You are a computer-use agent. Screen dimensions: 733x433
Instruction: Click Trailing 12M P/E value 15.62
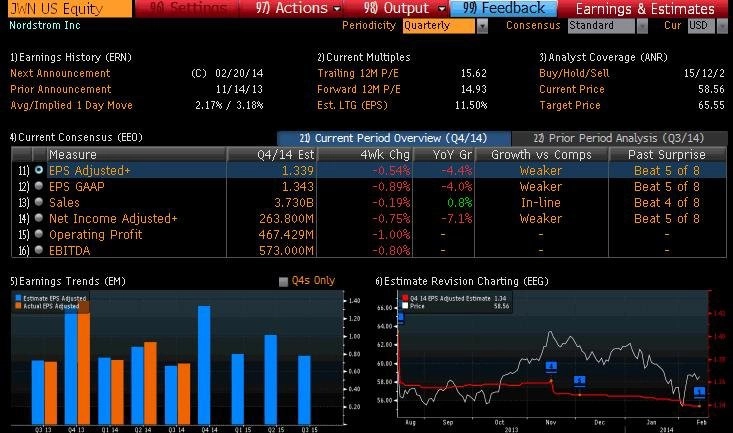pos(474,73)
